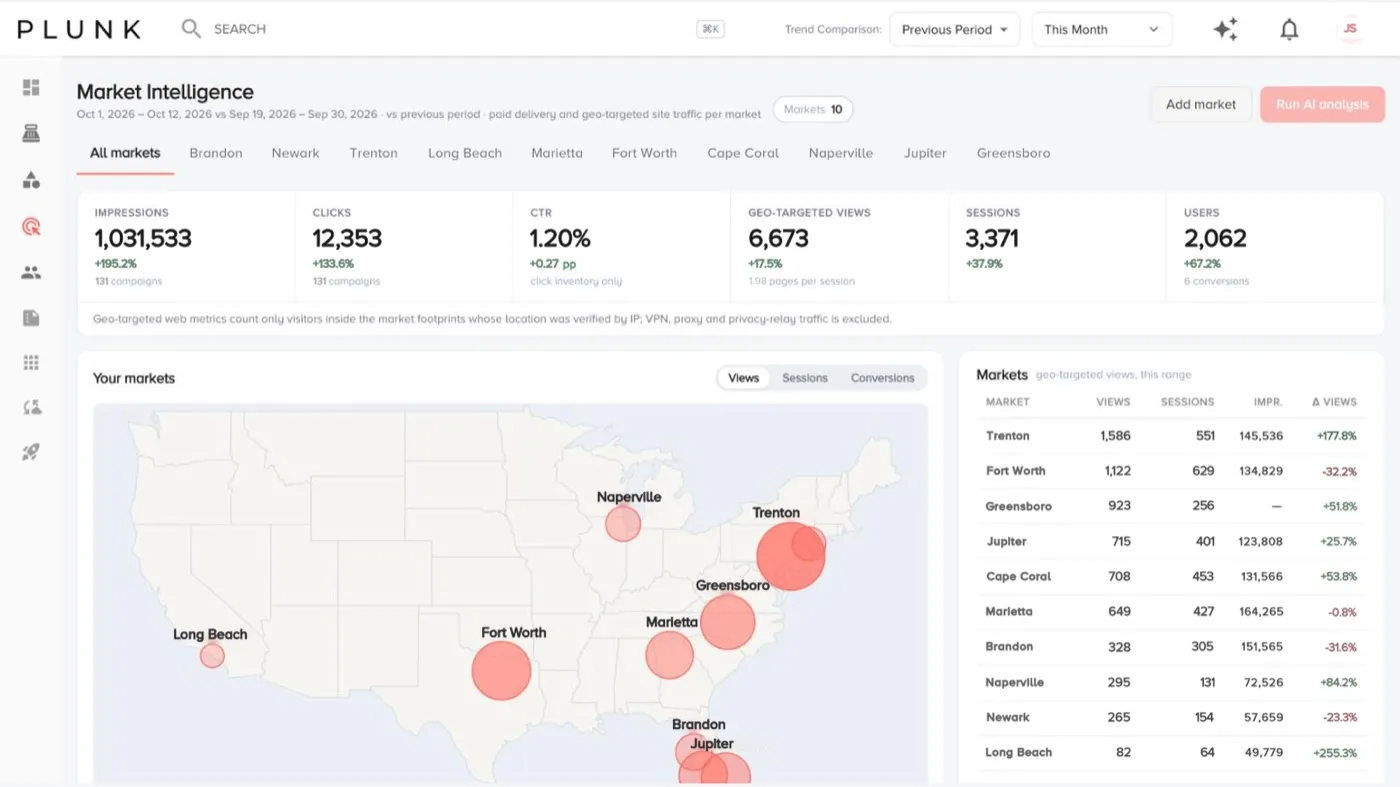Click Run AI analysis button
Screen dimensions: 1400x787
pyautogui.click(x=1323, y=104)
